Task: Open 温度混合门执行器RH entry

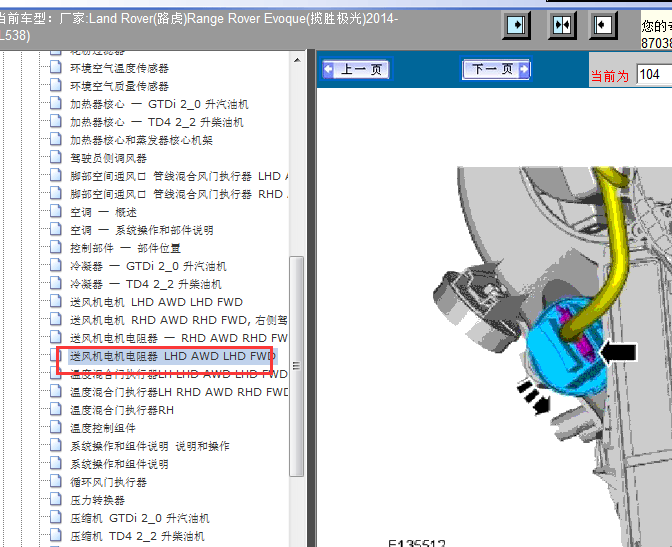Action: pyautogui.click(x=122, y=410)
